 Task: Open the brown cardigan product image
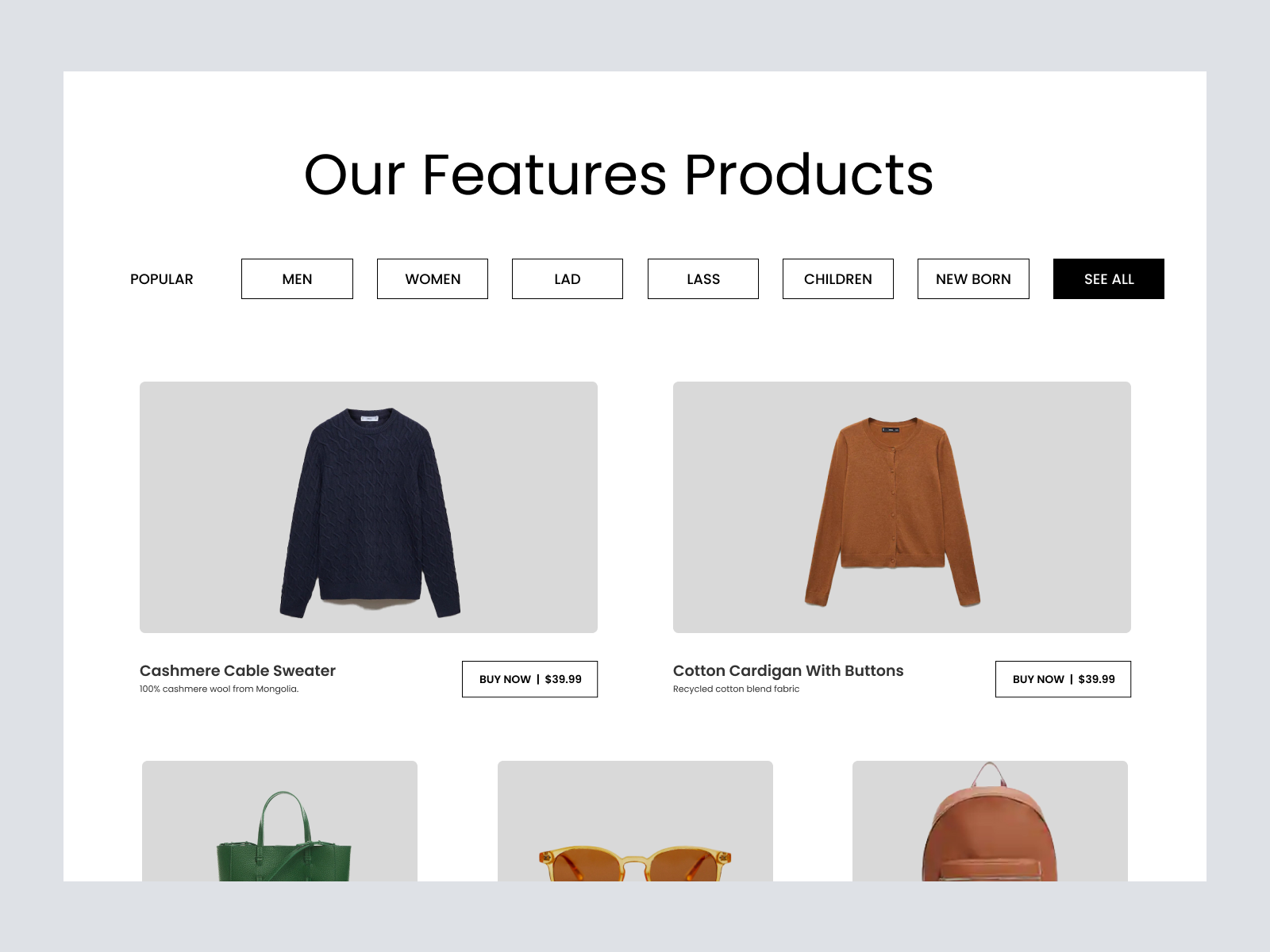coord(902,508)
